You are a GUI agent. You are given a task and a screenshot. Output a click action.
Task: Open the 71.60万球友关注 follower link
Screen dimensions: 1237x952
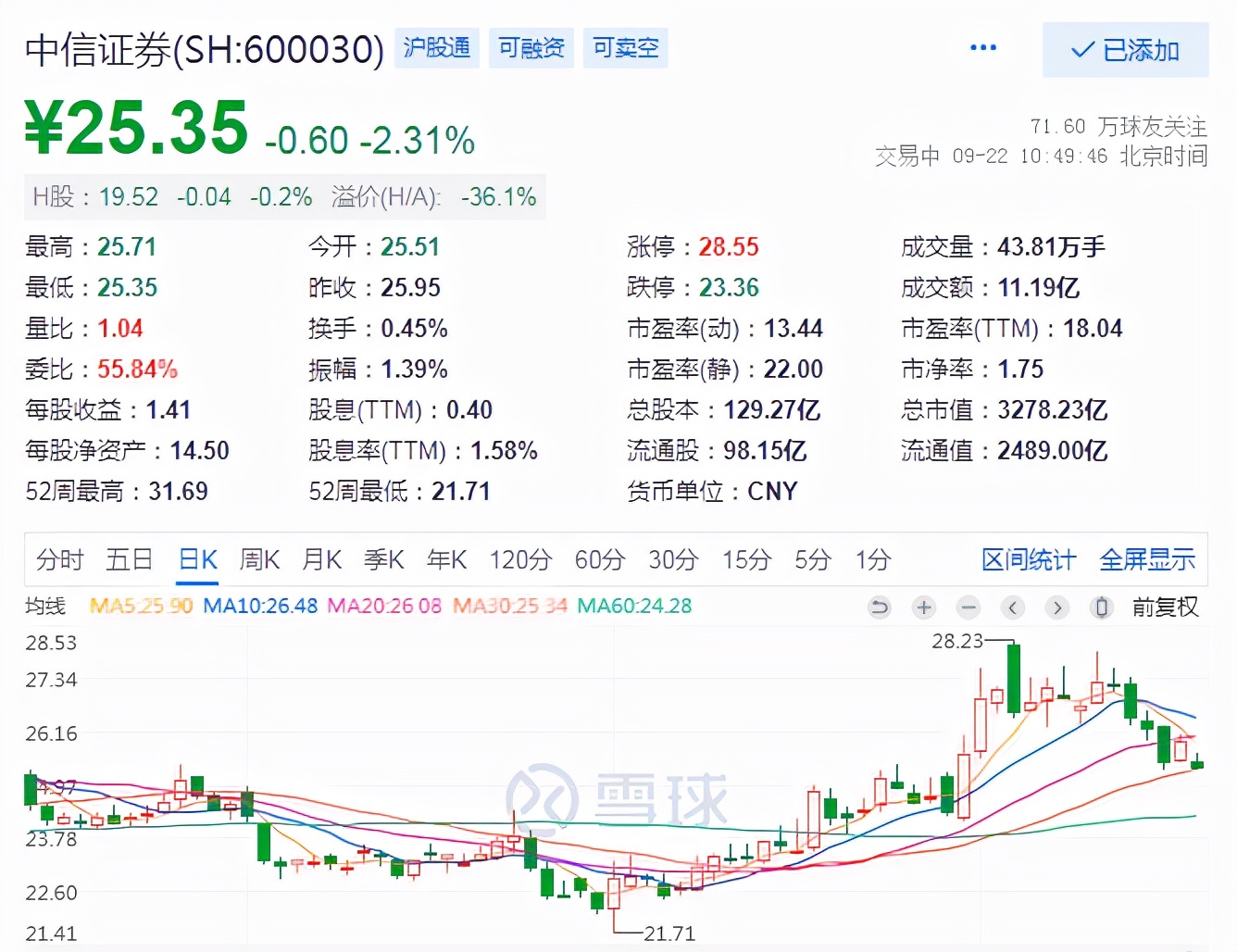[1116, 127]
